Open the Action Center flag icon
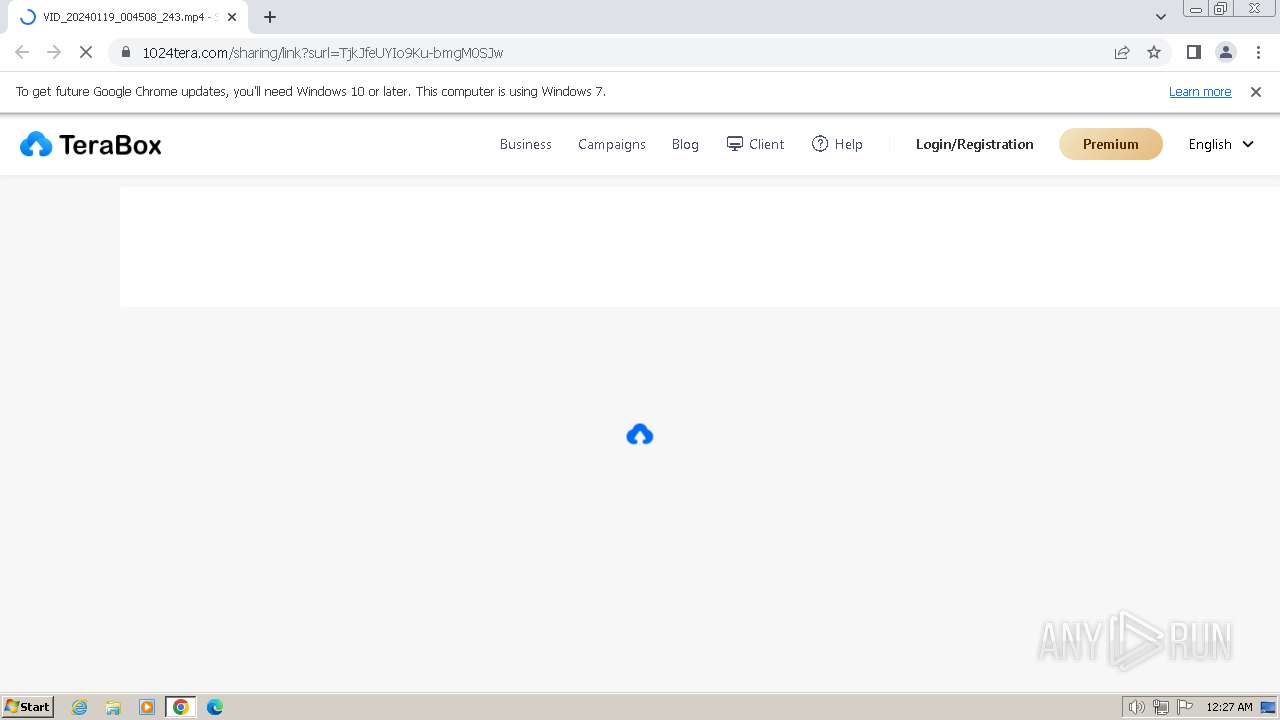This screenshot has height=720, width=1280. 1185,707
